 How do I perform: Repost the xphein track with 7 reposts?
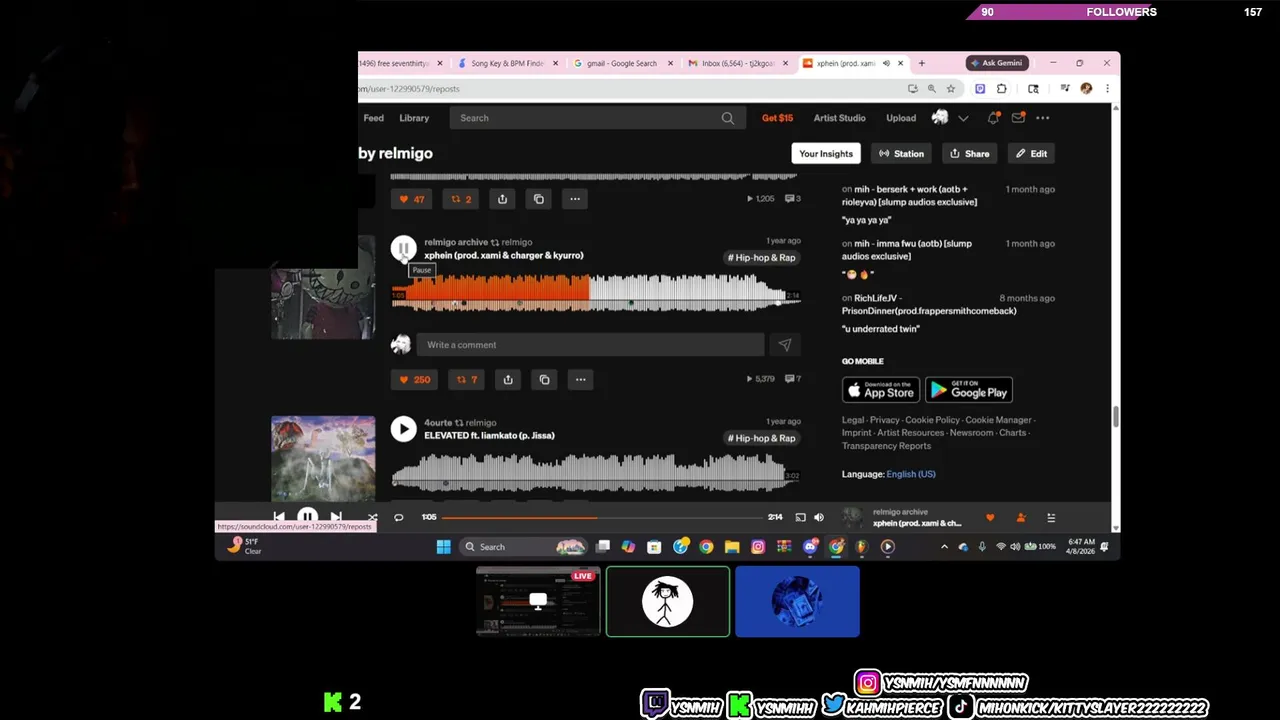[x=466, y=379]
